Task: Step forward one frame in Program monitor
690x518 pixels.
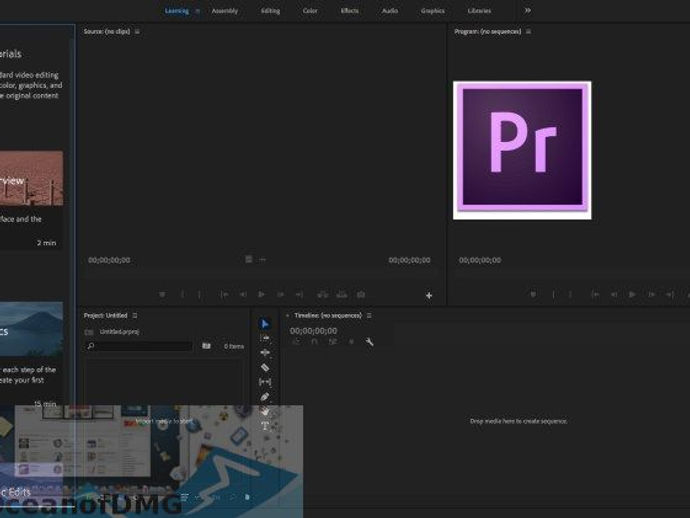Action: pyautogui.click(x=651, y=294)
